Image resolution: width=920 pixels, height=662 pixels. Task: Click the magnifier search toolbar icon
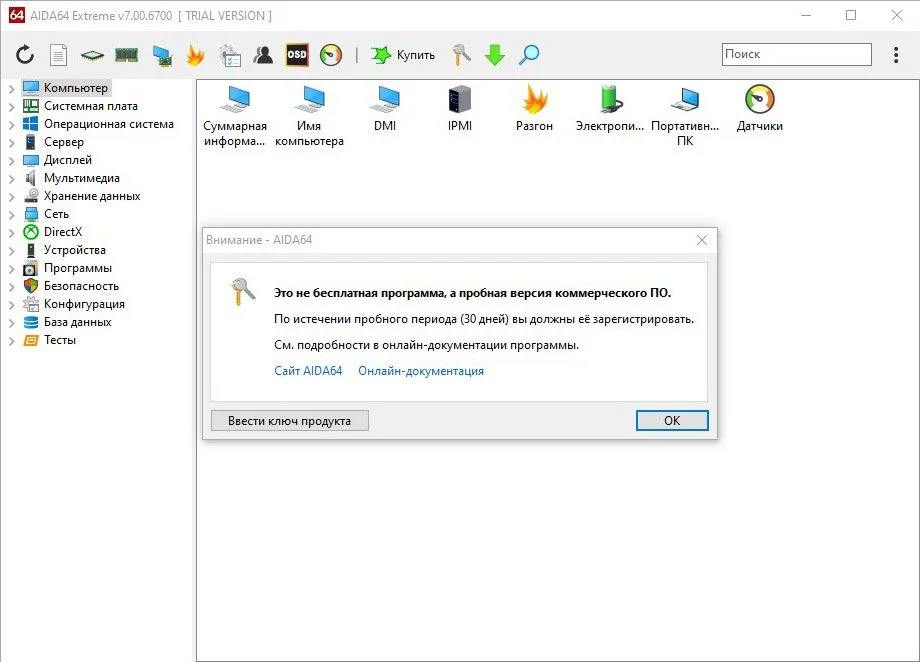pos(529,55)
